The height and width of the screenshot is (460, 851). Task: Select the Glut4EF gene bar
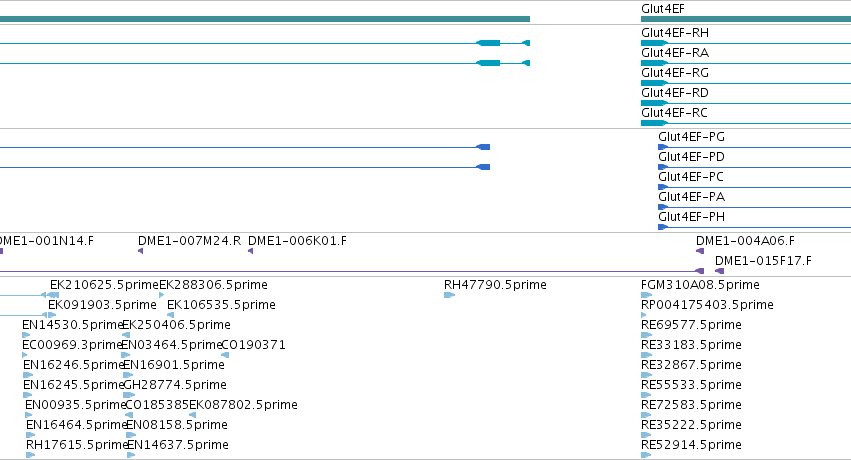(746, 19)
